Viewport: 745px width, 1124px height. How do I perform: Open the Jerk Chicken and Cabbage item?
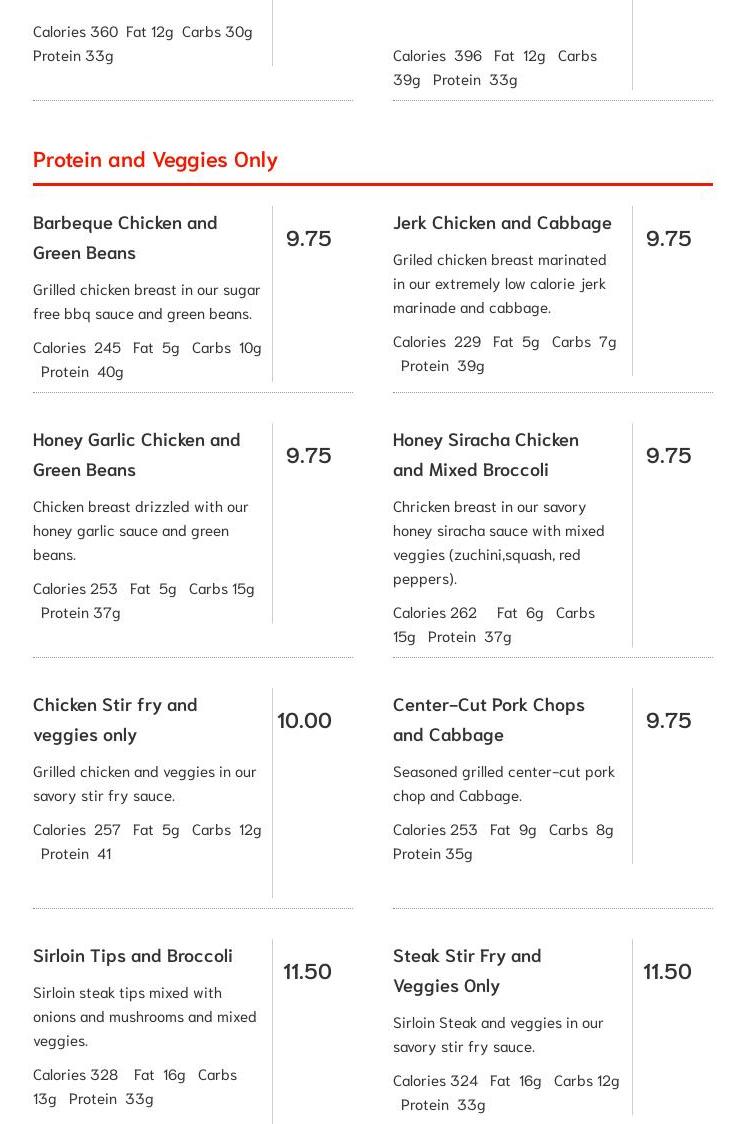[502, 223]
